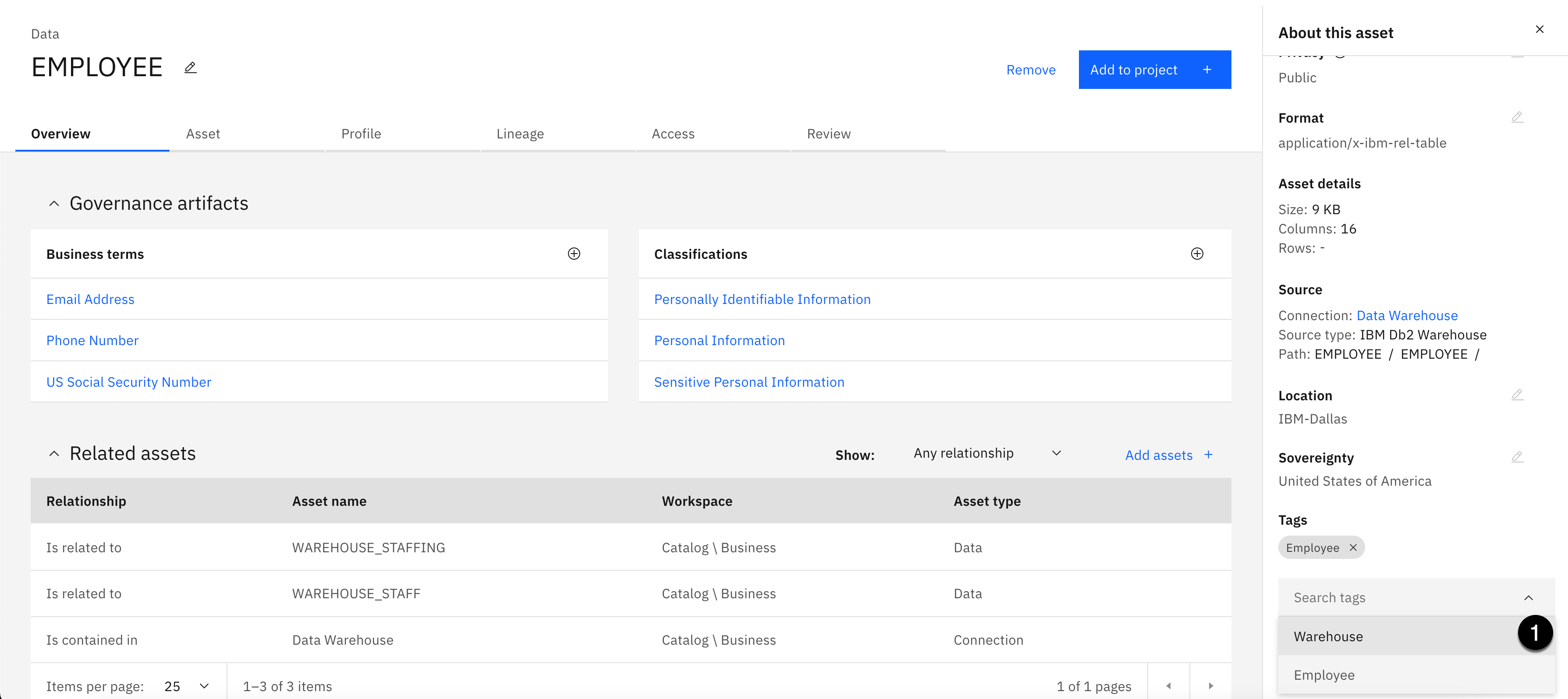Switch to the Lineage tab
The height and width of the screenshot is (699, 1568).
pyautogui.click(x=520, y=134)
